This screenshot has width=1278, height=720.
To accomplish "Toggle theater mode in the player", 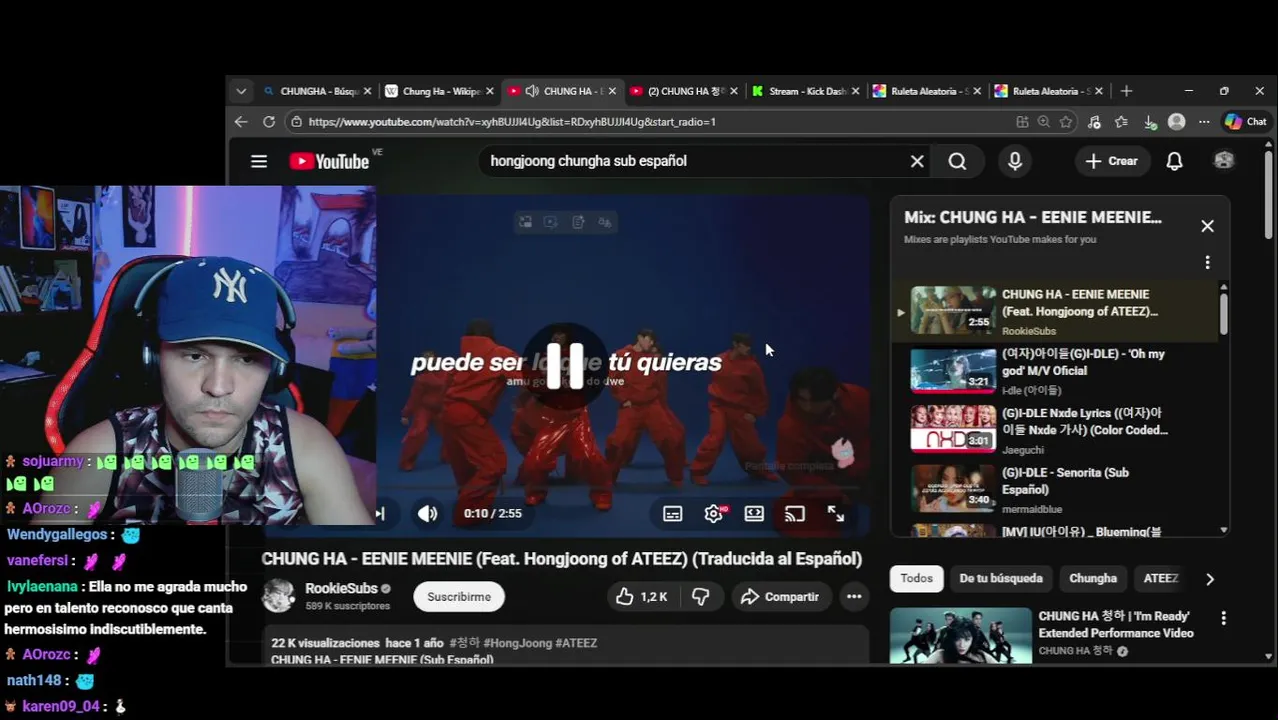I will 754,513.
